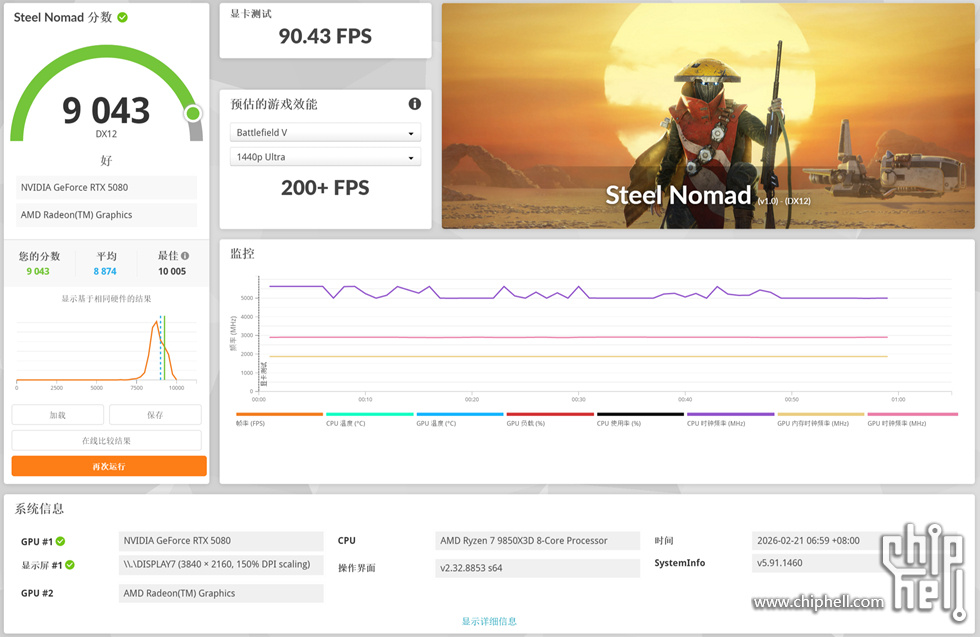Screen dimensions: 980x637
Task: Open the 1440p Ultra resolution dropdown
Action: tap(325, 157)
